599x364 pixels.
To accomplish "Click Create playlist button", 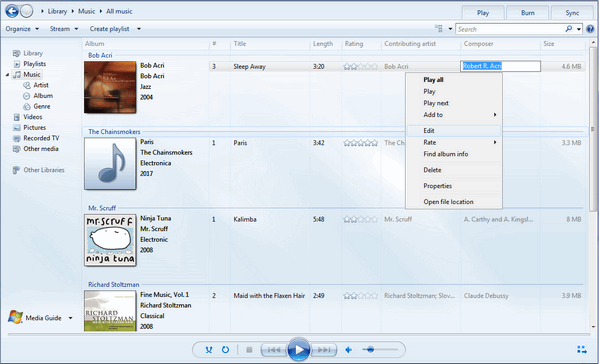I will click(109, 29).
